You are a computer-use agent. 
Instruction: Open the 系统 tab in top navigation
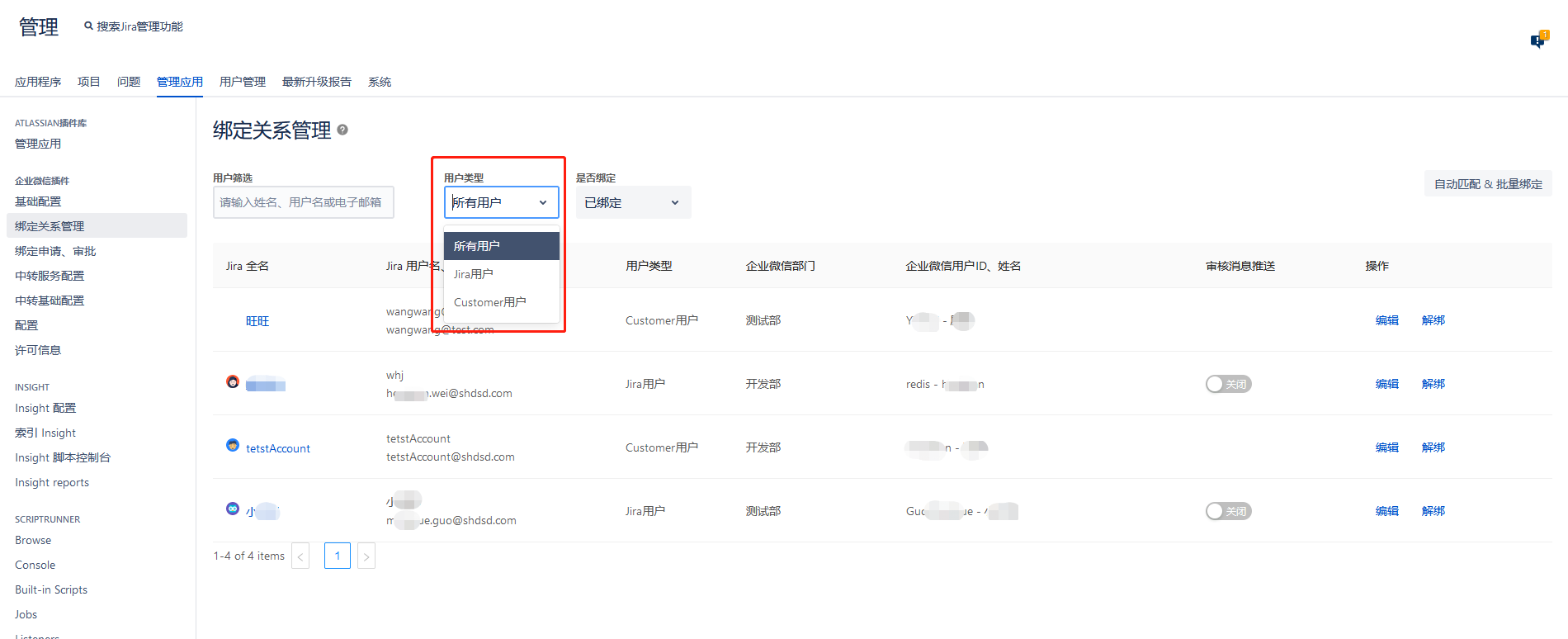pos(380,82)
